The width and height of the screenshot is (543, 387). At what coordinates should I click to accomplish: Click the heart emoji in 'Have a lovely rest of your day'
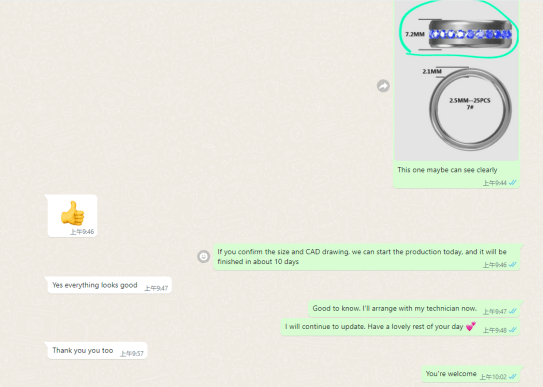471,326
